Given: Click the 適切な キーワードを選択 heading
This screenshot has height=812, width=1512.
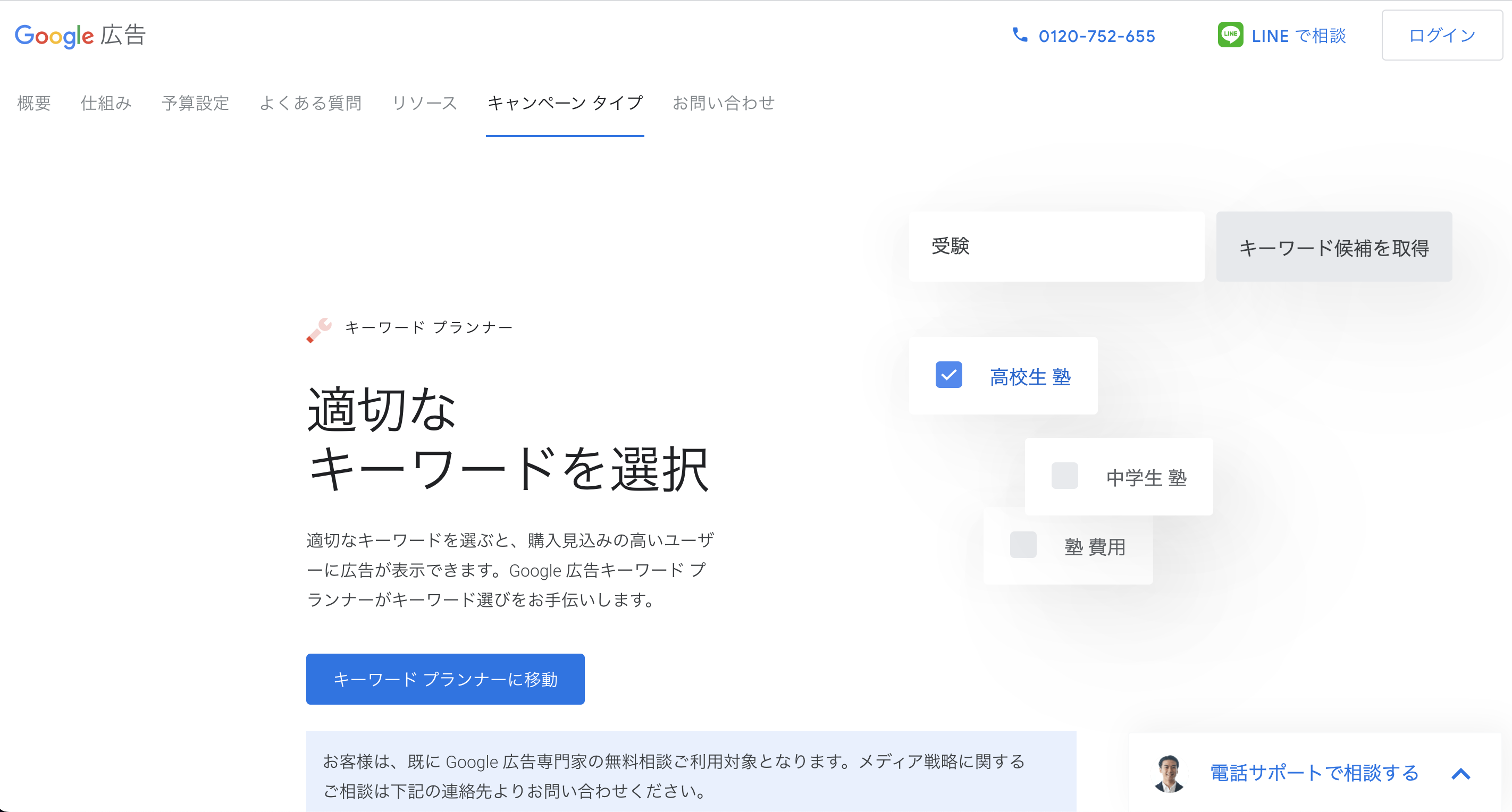Looking at the screenshot, I should tap(508, 439).
